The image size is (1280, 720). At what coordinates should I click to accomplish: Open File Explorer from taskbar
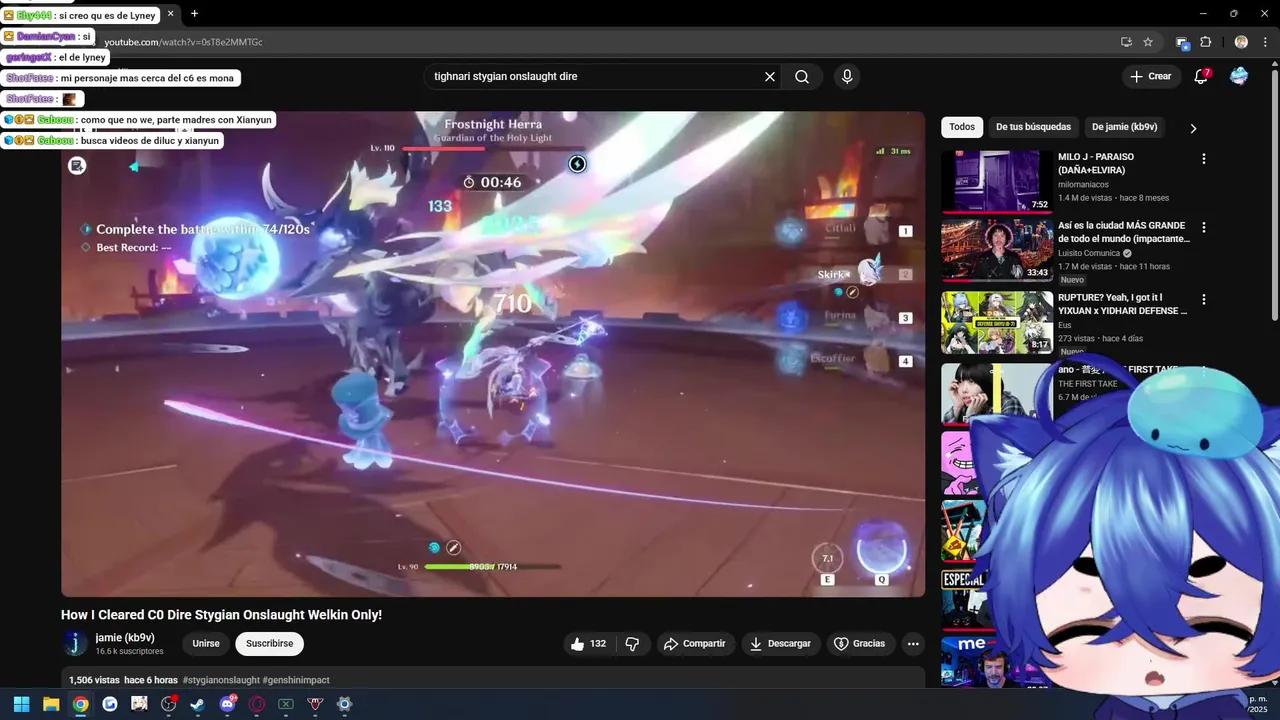pos(51,704)
